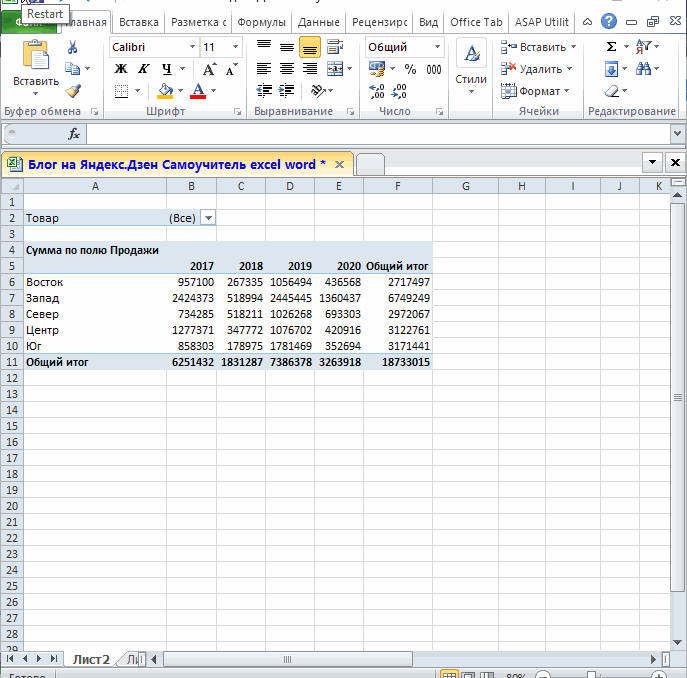Align text to middle of cell

point(287,46)
